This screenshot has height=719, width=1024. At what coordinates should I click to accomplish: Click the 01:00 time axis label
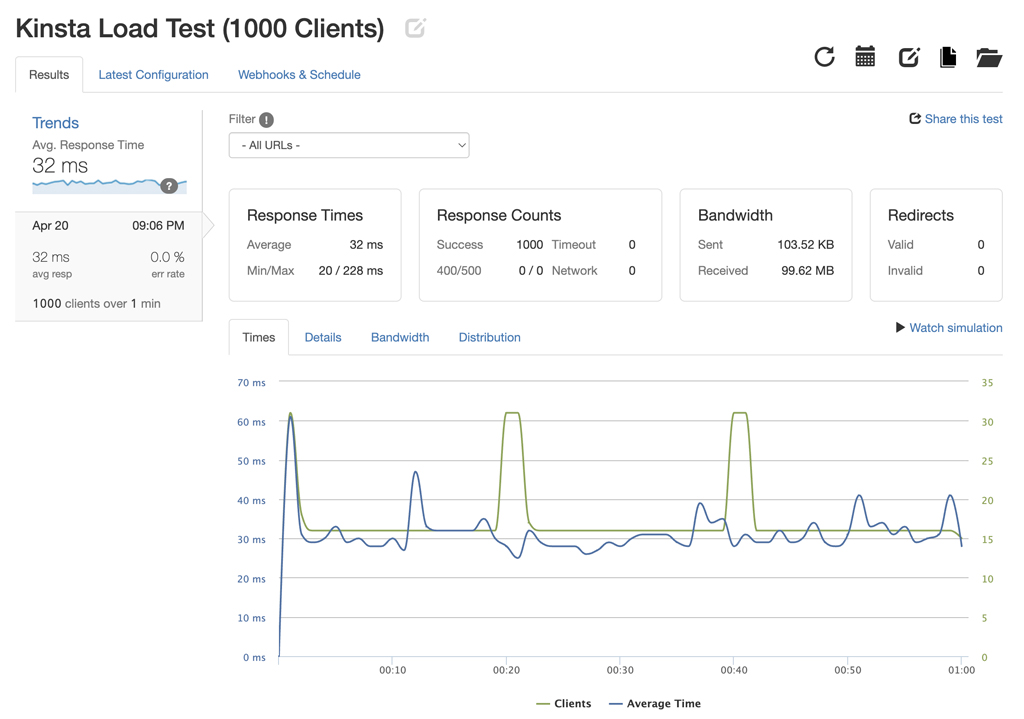click(x=961, y=670)
